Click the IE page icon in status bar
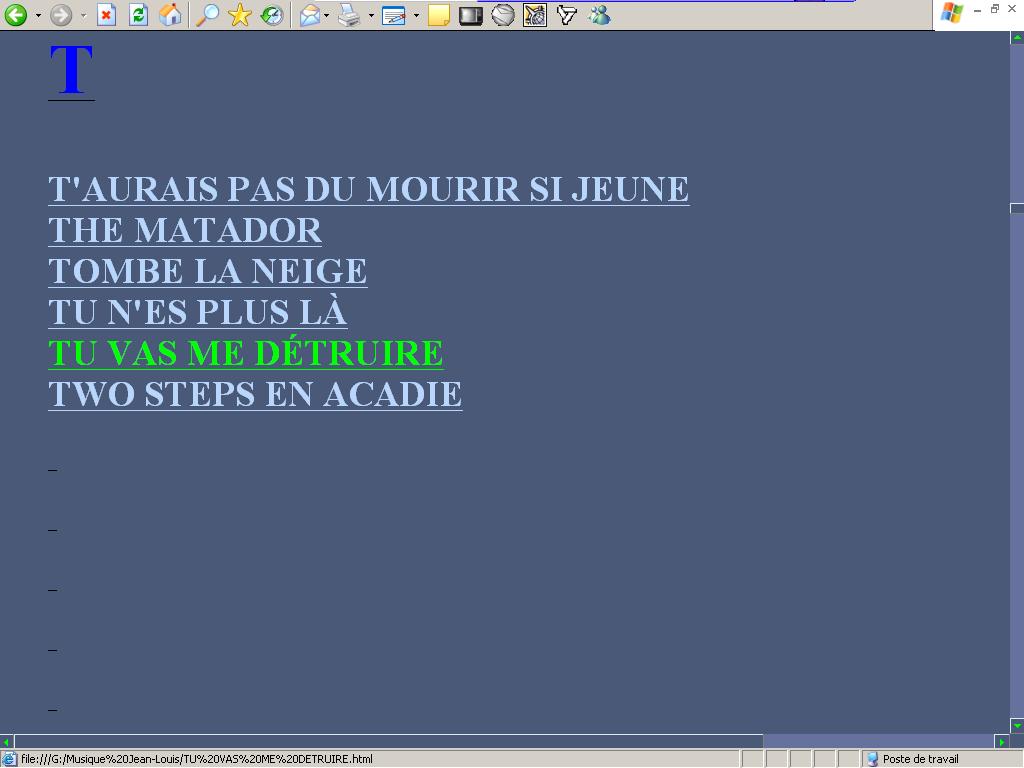The width and height of the screenshot is (1024, 768). click(9, 759)
